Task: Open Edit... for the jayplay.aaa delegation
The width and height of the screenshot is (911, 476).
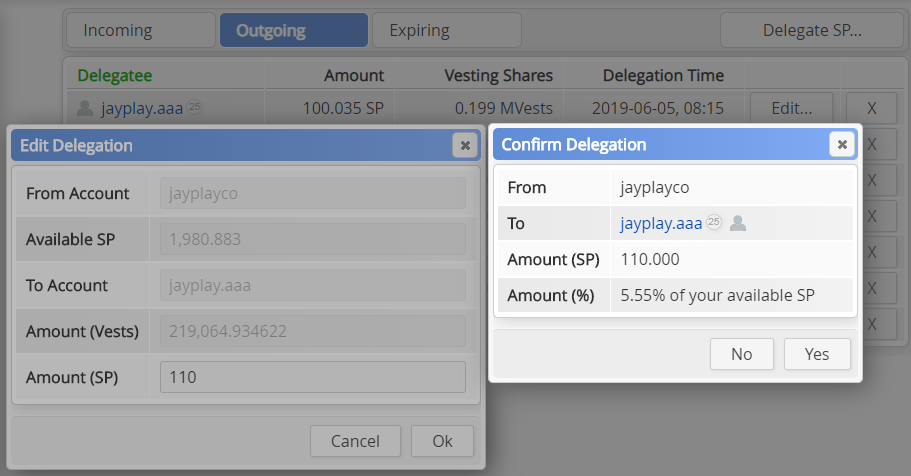Action: pyautogui.click(x=792, y=107)
